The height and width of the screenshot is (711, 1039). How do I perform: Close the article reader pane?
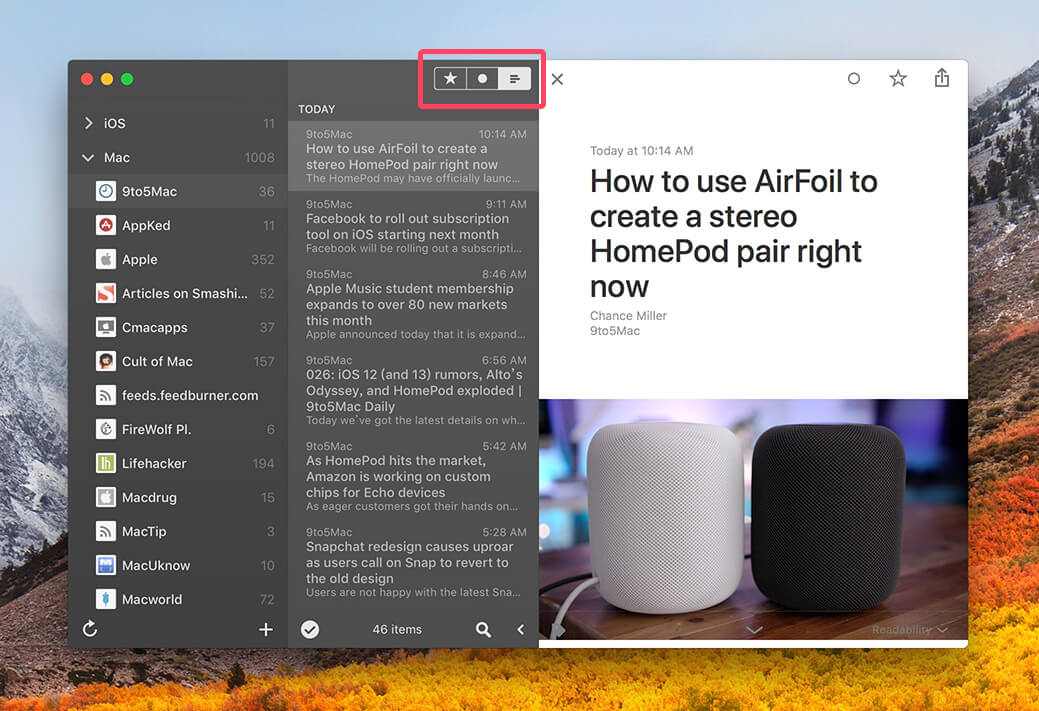[x=557, y=80]
